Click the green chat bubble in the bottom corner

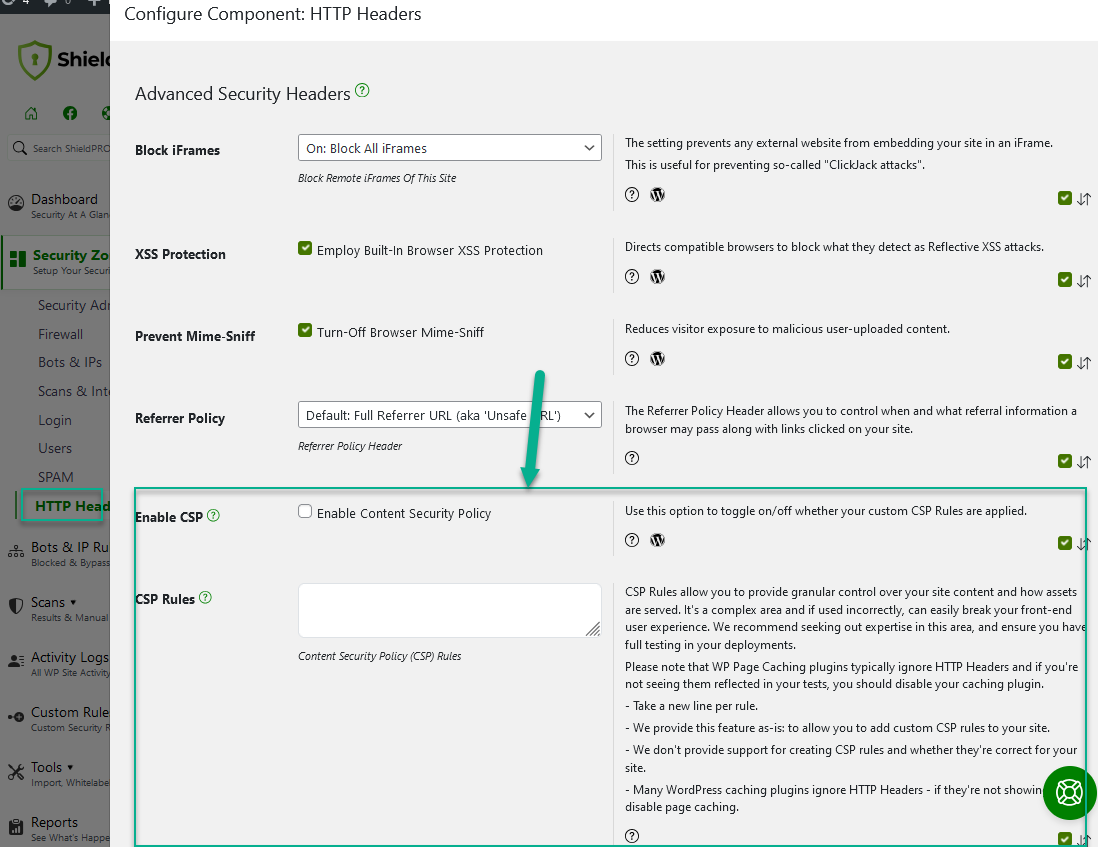[1069, 793]
